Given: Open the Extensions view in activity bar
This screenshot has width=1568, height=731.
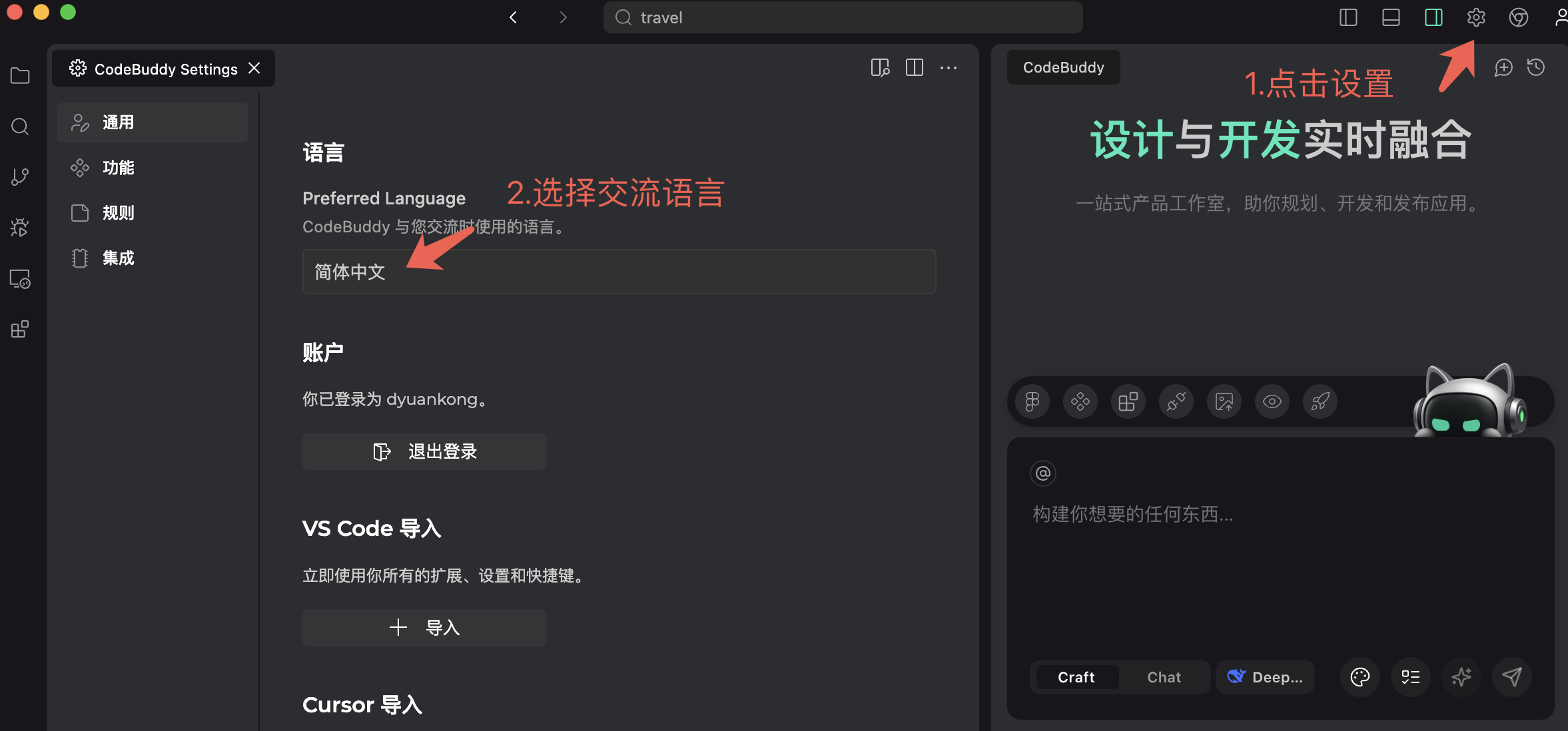Looking at the screenshot, I should [20, 329].
